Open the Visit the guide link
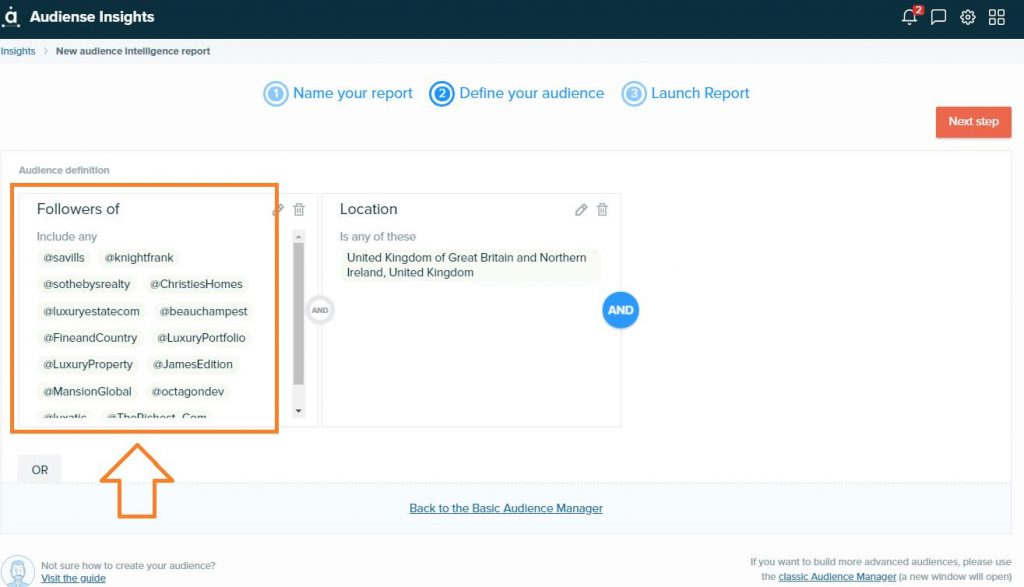The image size is (1024, 587). click(x=73, y=578)
